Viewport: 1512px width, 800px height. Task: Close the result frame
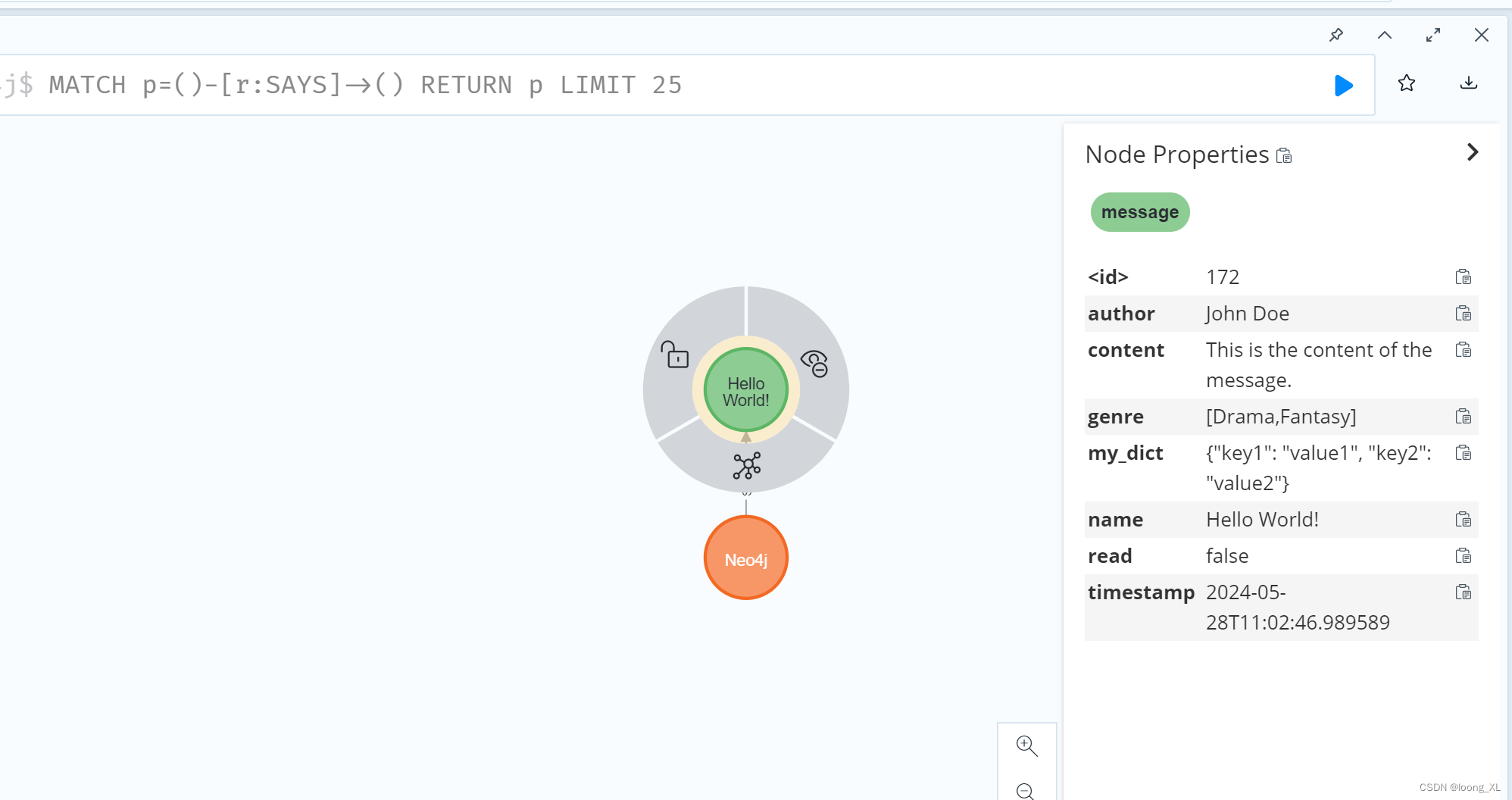(x=1482, y=35)
